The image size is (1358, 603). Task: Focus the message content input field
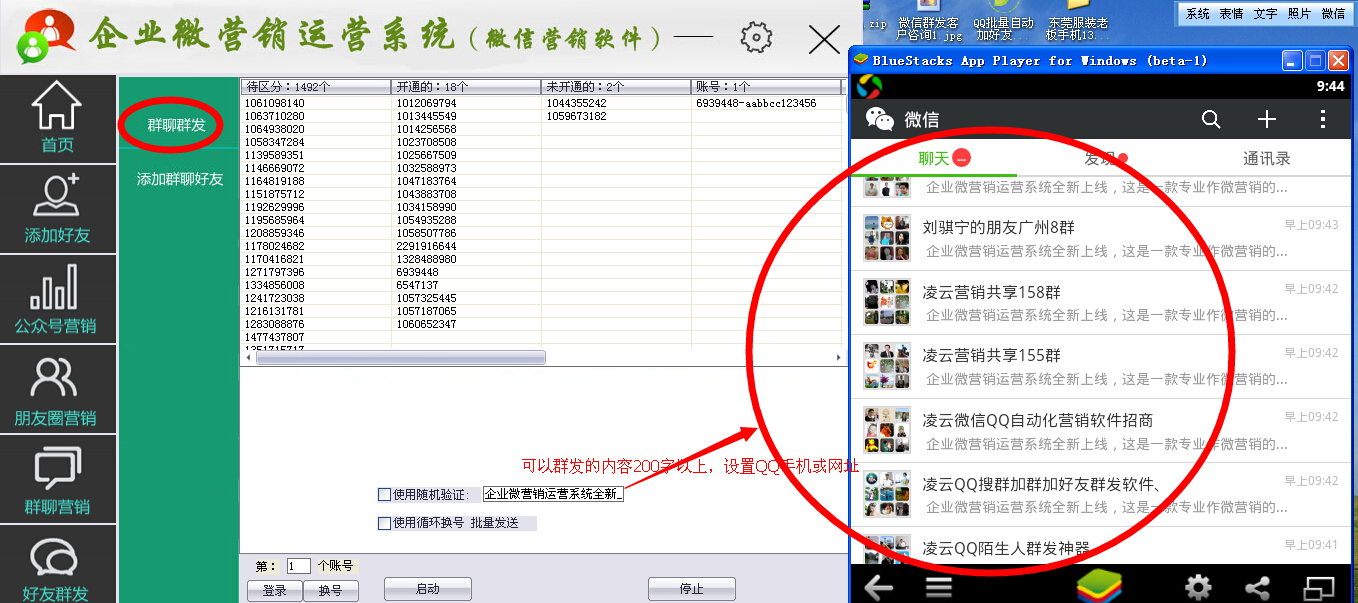(x=553, y=494)
